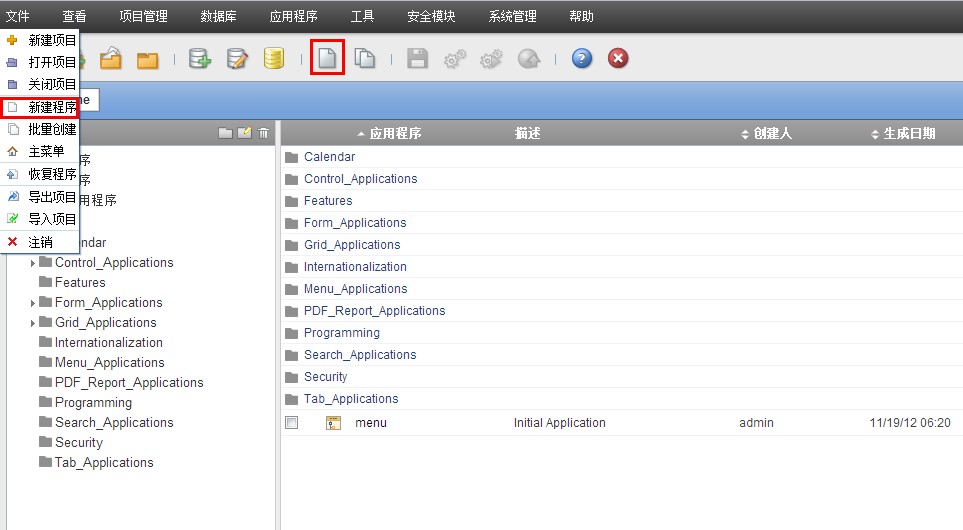The image size is (963, 530).
Task: Click the yellow database builder icon
Action: point(273,58)
